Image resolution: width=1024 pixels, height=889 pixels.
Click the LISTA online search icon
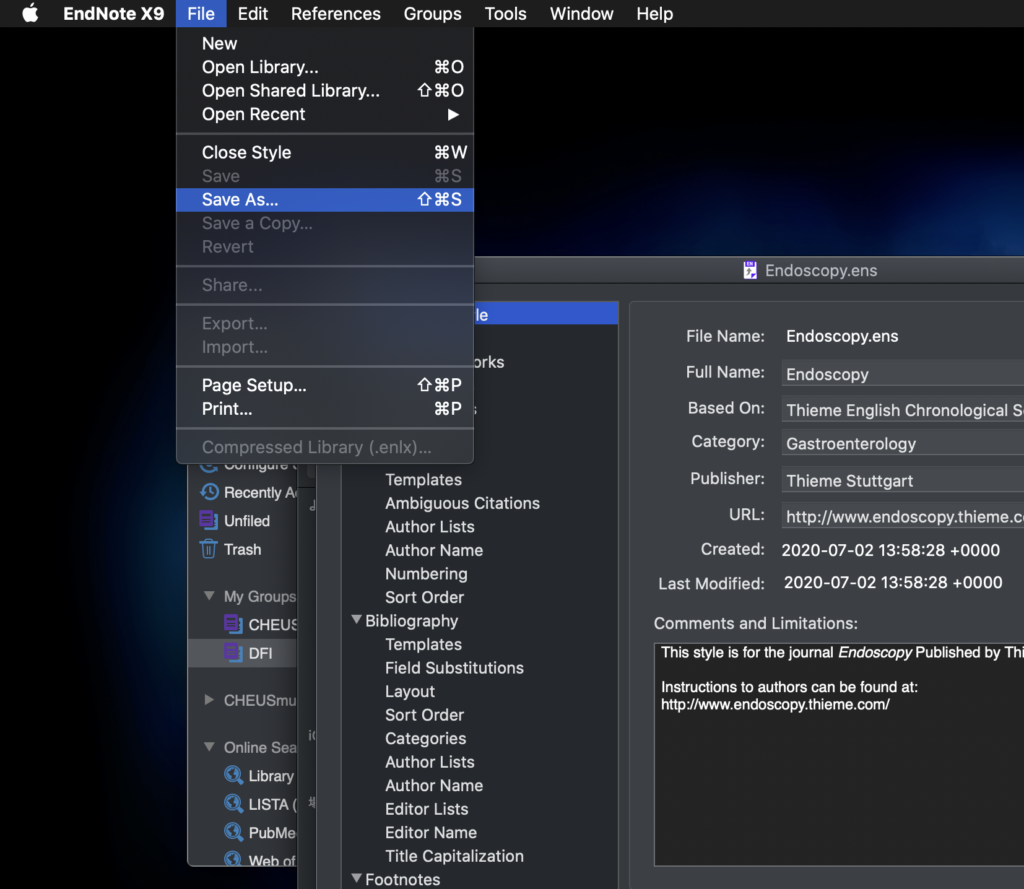coord(233,803)
